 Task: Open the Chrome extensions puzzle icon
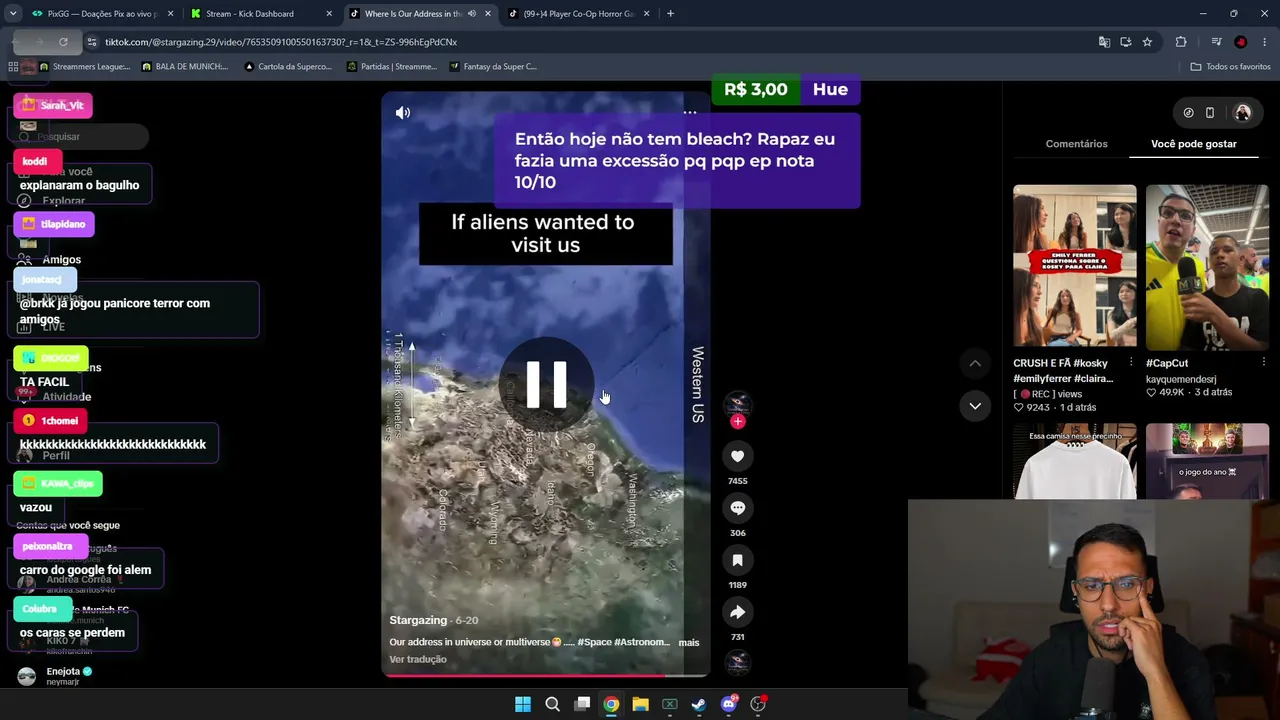click(x=1181, y=42)
